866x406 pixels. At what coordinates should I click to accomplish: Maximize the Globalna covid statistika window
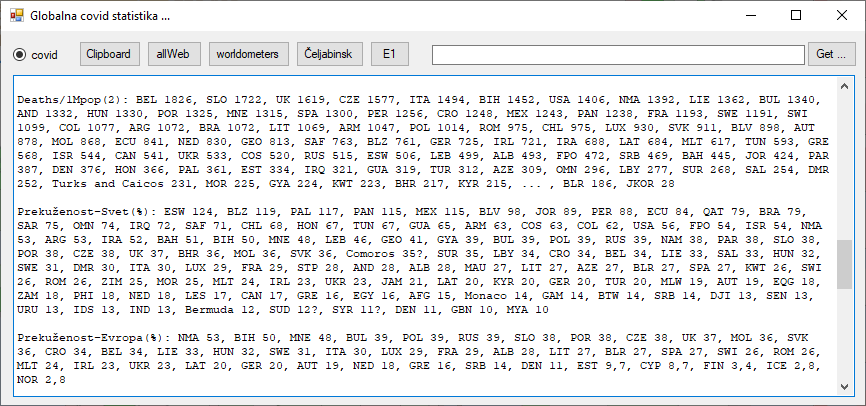(x=796, y=16)
